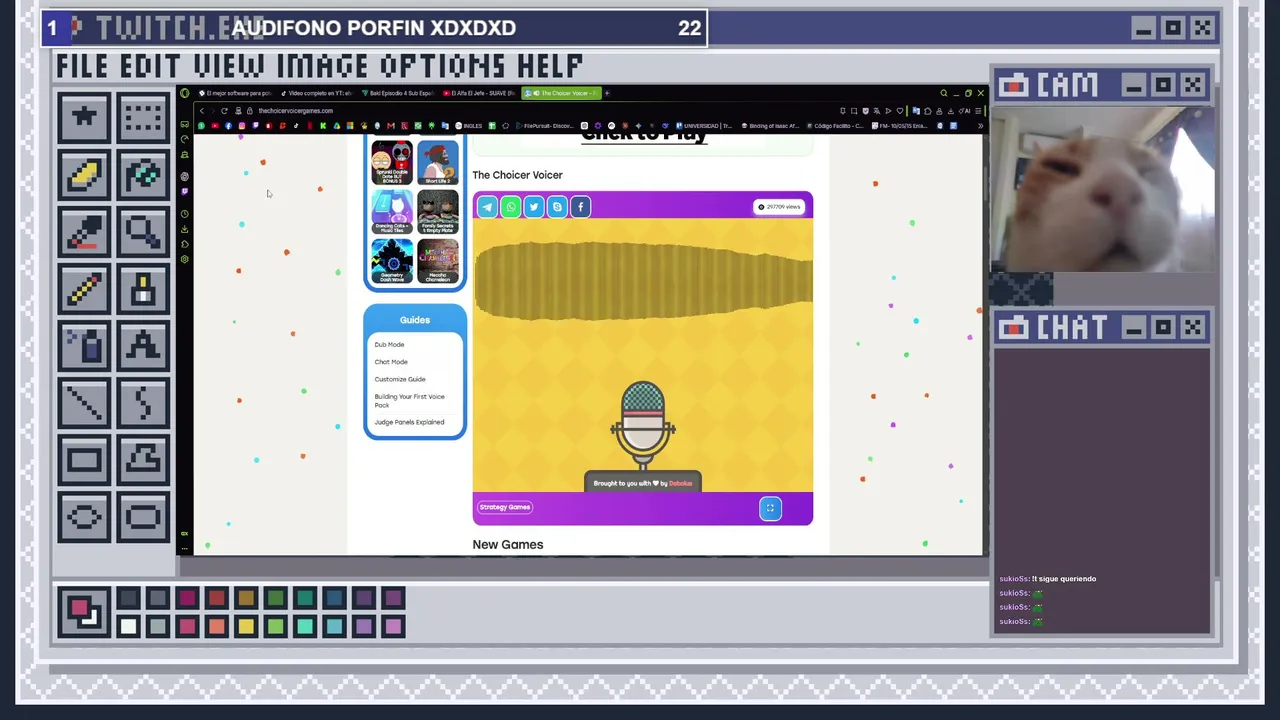Open the File menu
The width and height of the screenshot is (1280, 720).
click(x=84, y=66)
